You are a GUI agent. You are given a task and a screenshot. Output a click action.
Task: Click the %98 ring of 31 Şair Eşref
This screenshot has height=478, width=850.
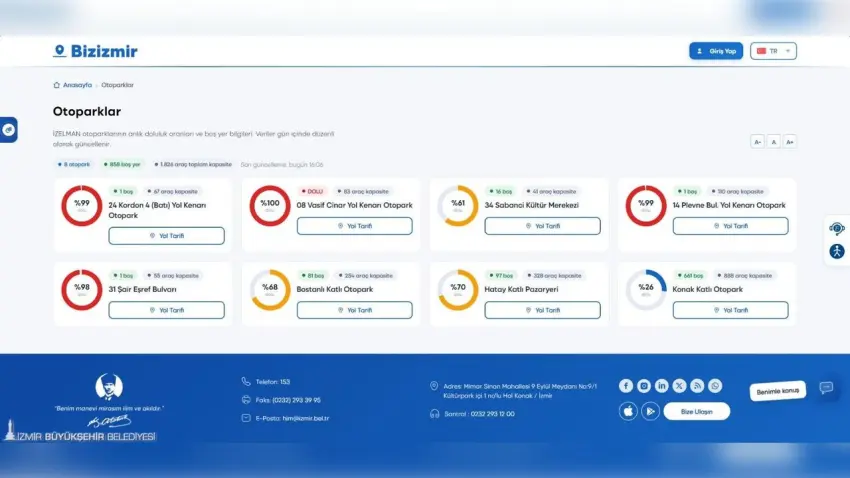(x=82, y=290)
